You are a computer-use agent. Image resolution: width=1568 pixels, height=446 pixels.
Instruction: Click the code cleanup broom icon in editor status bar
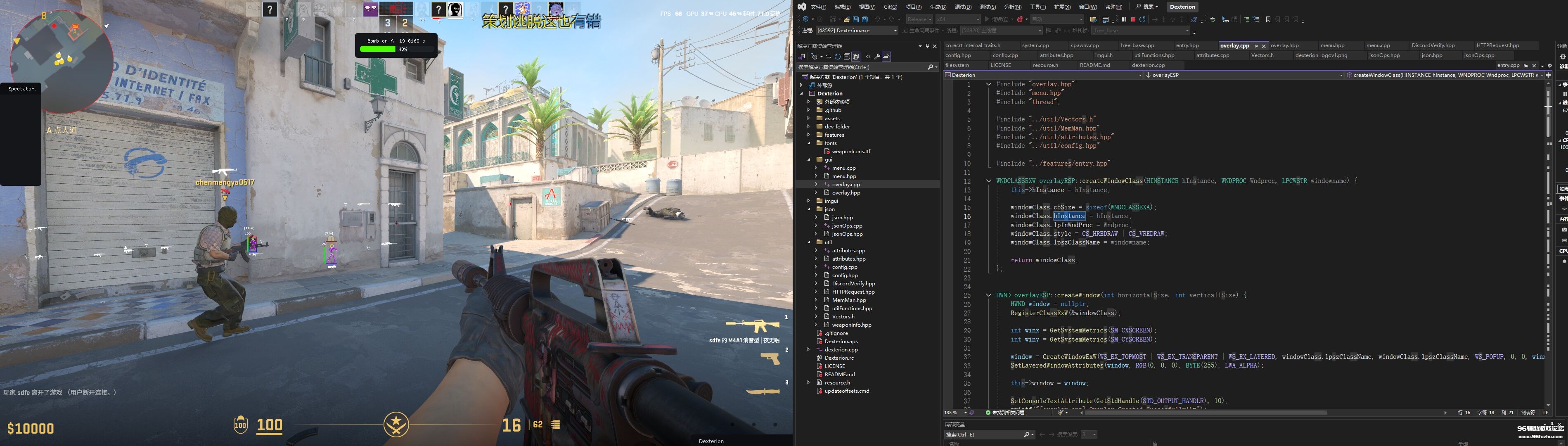click(1060, 413)
